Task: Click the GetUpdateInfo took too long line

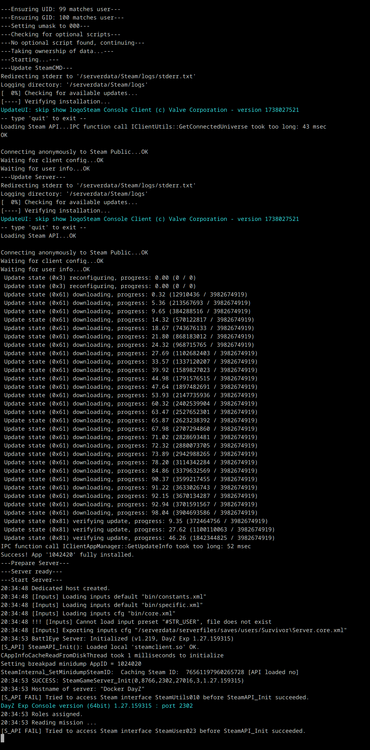Action: pyautogui.click(x=125, y=546)
